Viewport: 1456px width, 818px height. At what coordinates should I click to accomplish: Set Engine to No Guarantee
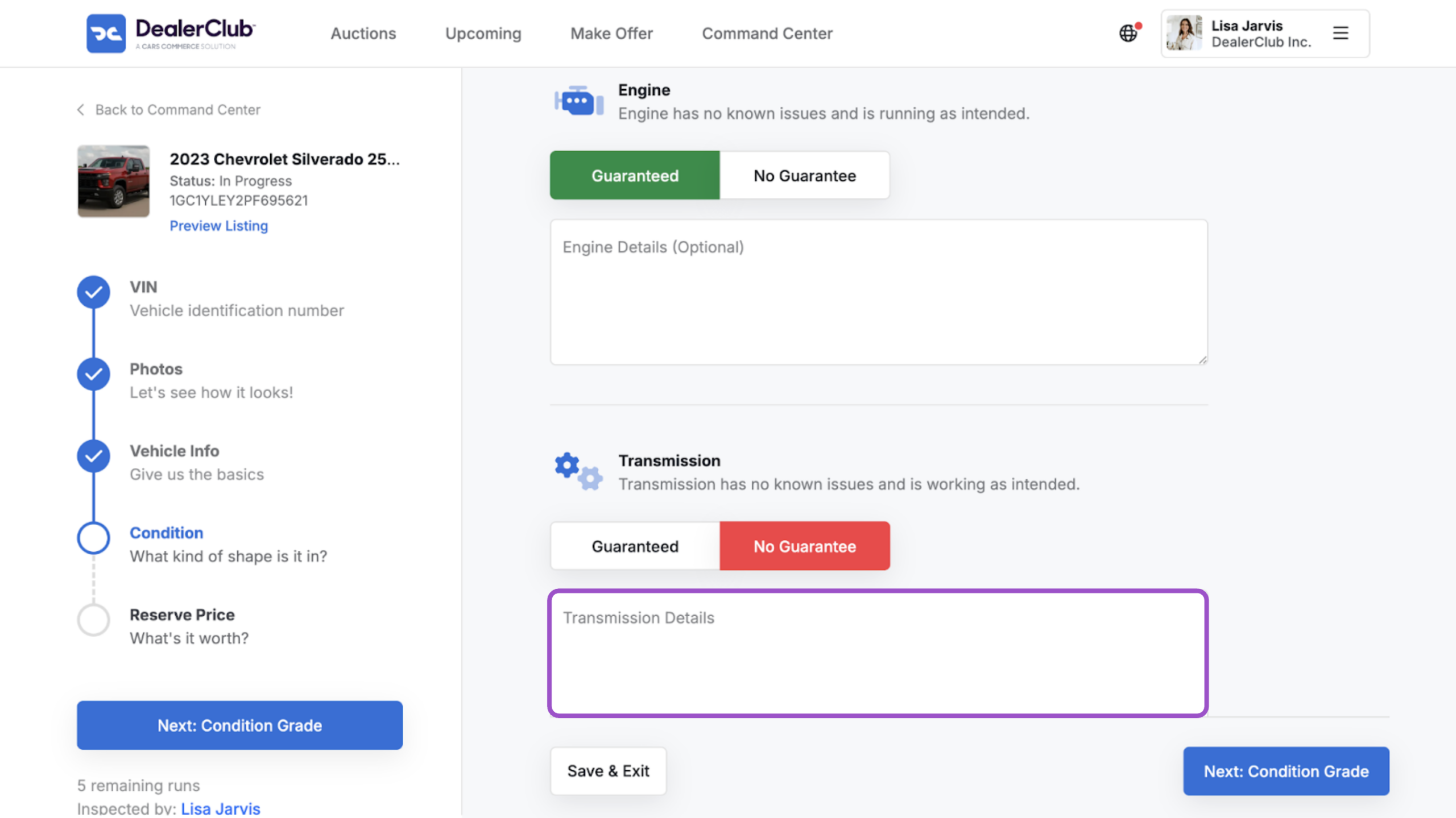click(804, 176)
